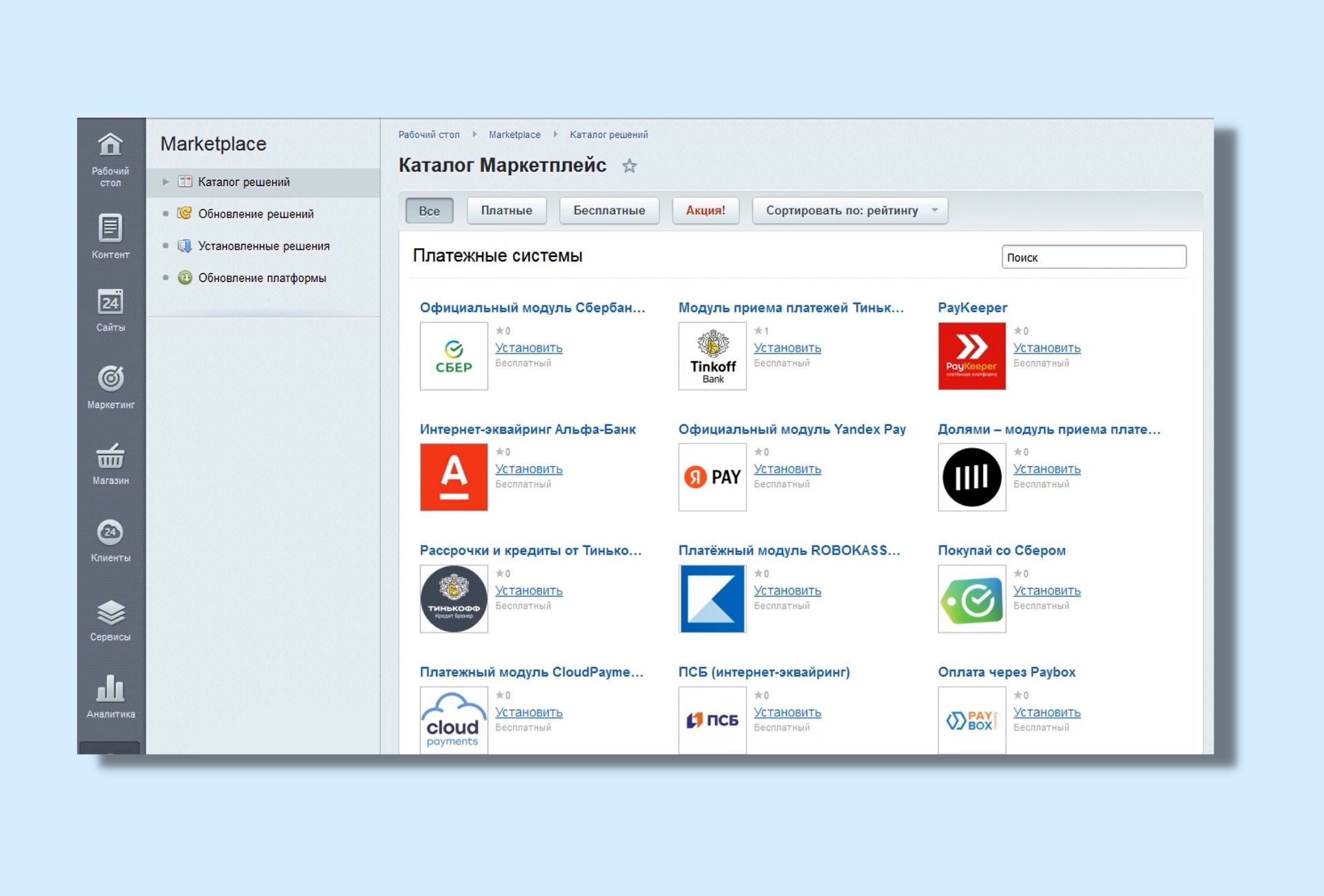Click the ROBOKASSA blue logo
1324x896 pixels.
(x=712, y=599)
